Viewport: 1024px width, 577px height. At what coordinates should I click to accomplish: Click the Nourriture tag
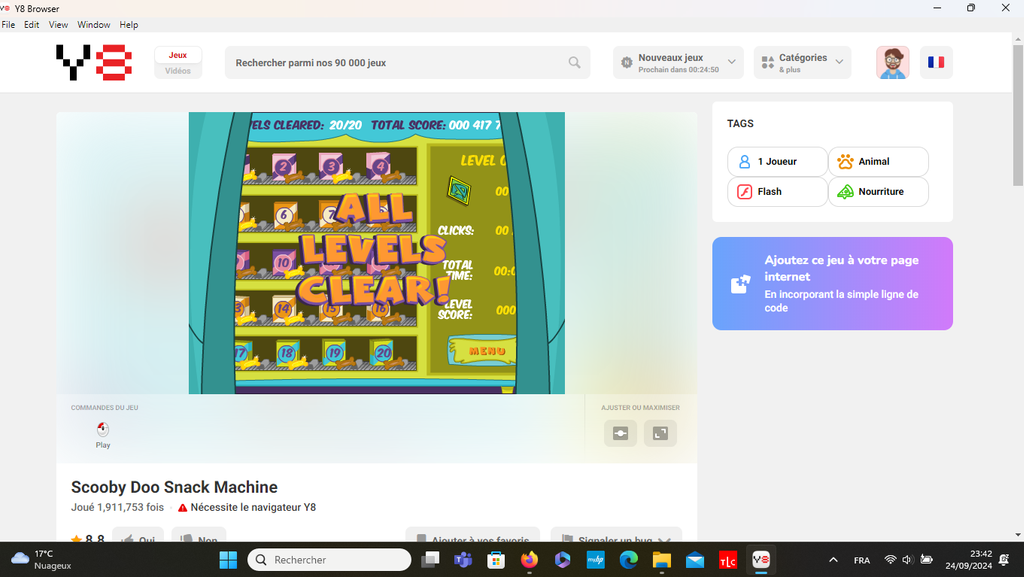tap(877, 191)
